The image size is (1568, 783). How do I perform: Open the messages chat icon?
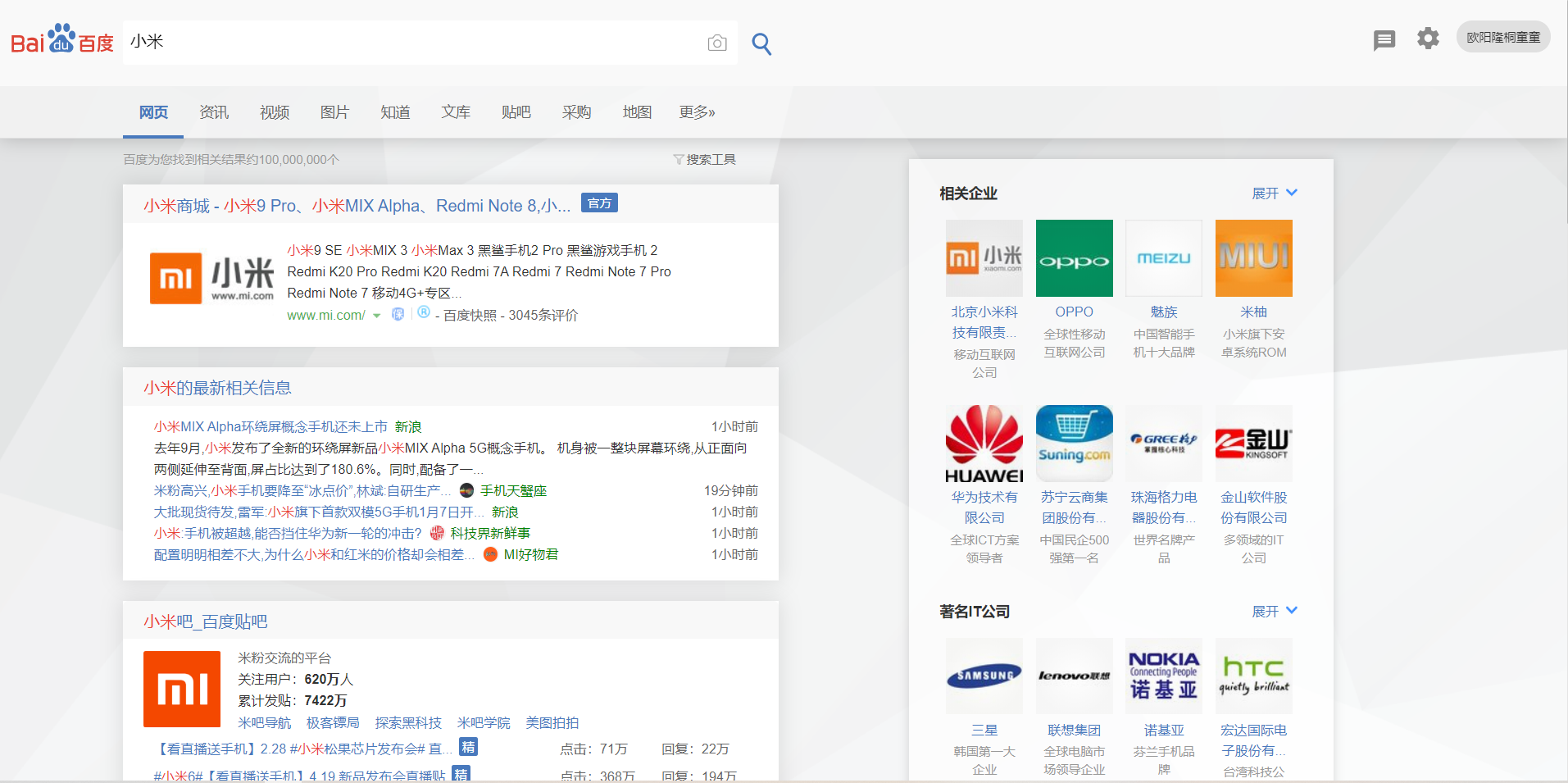click(x=1384, y=39)
